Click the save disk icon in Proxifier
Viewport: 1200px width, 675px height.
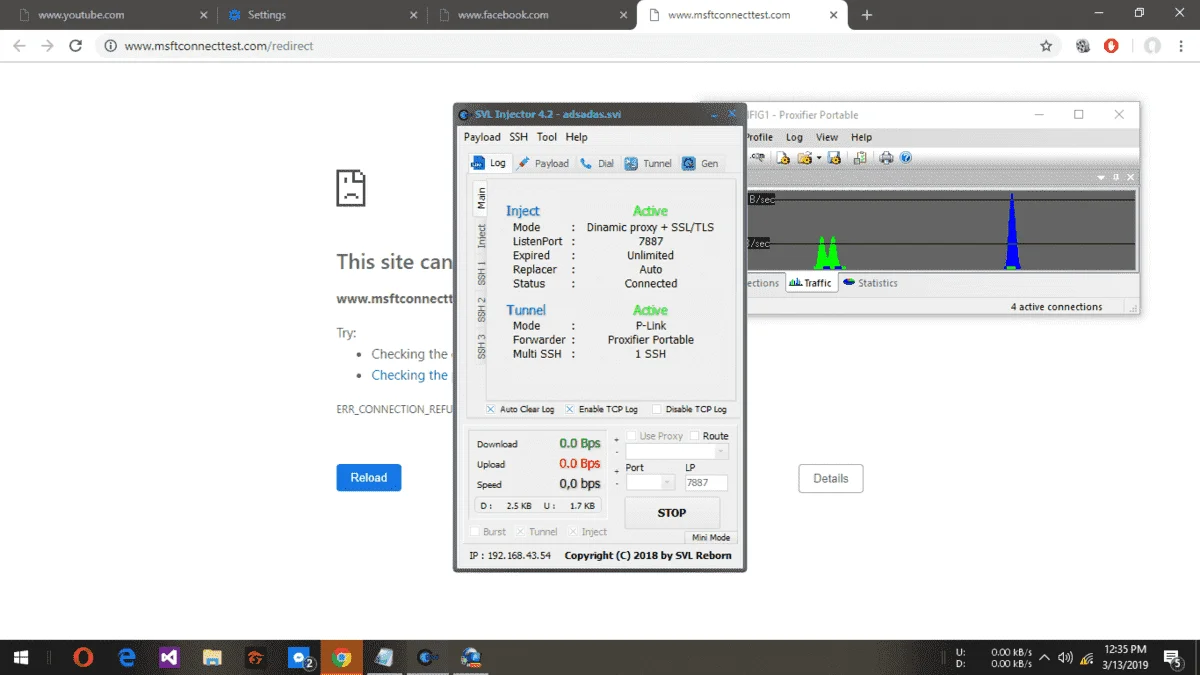[x=833, y=158]
